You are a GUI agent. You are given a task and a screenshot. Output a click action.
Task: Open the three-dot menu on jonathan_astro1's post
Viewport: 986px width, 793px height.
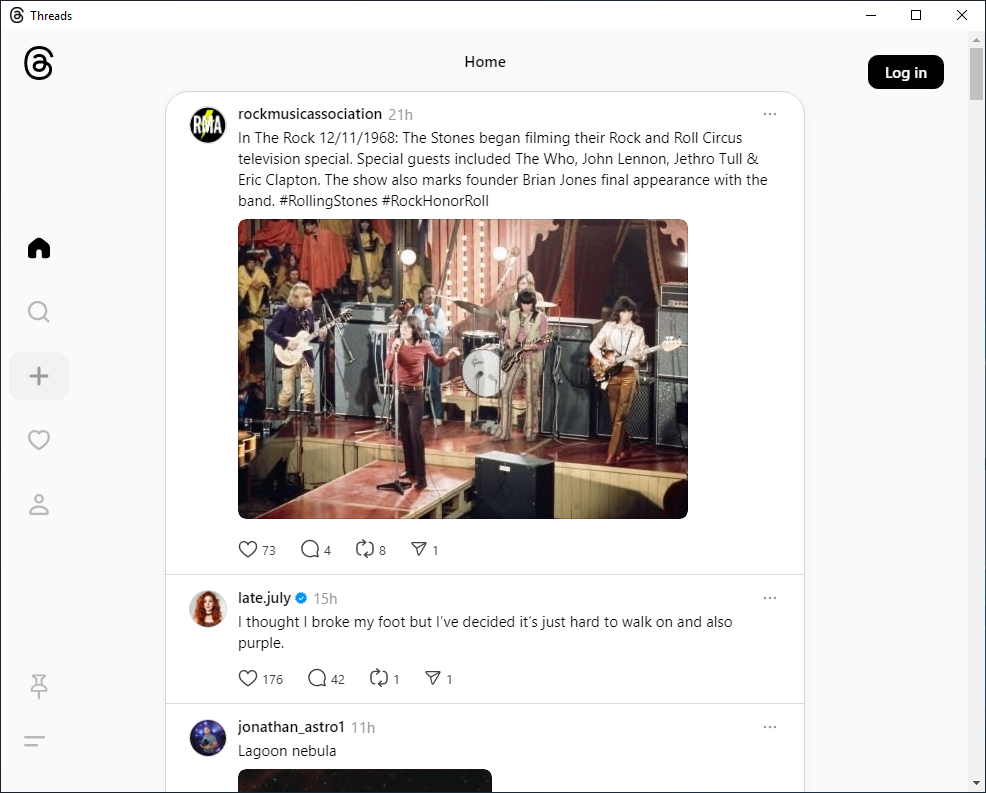(x=770, y=727)
